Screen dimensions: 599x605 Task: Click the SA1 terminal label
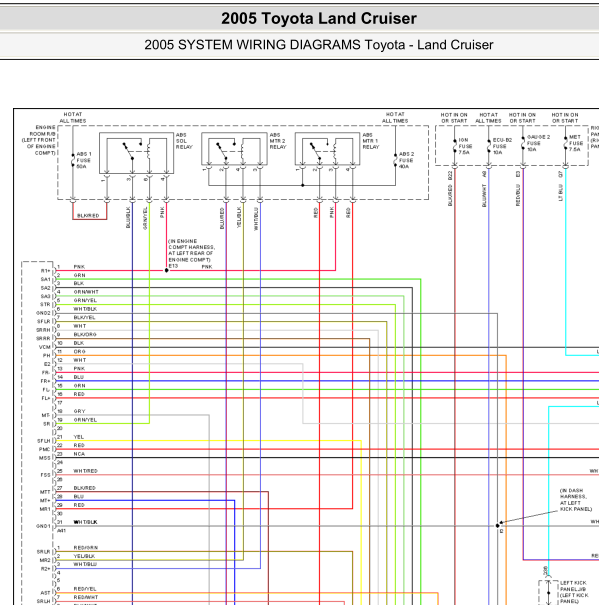tap(46, 279)
